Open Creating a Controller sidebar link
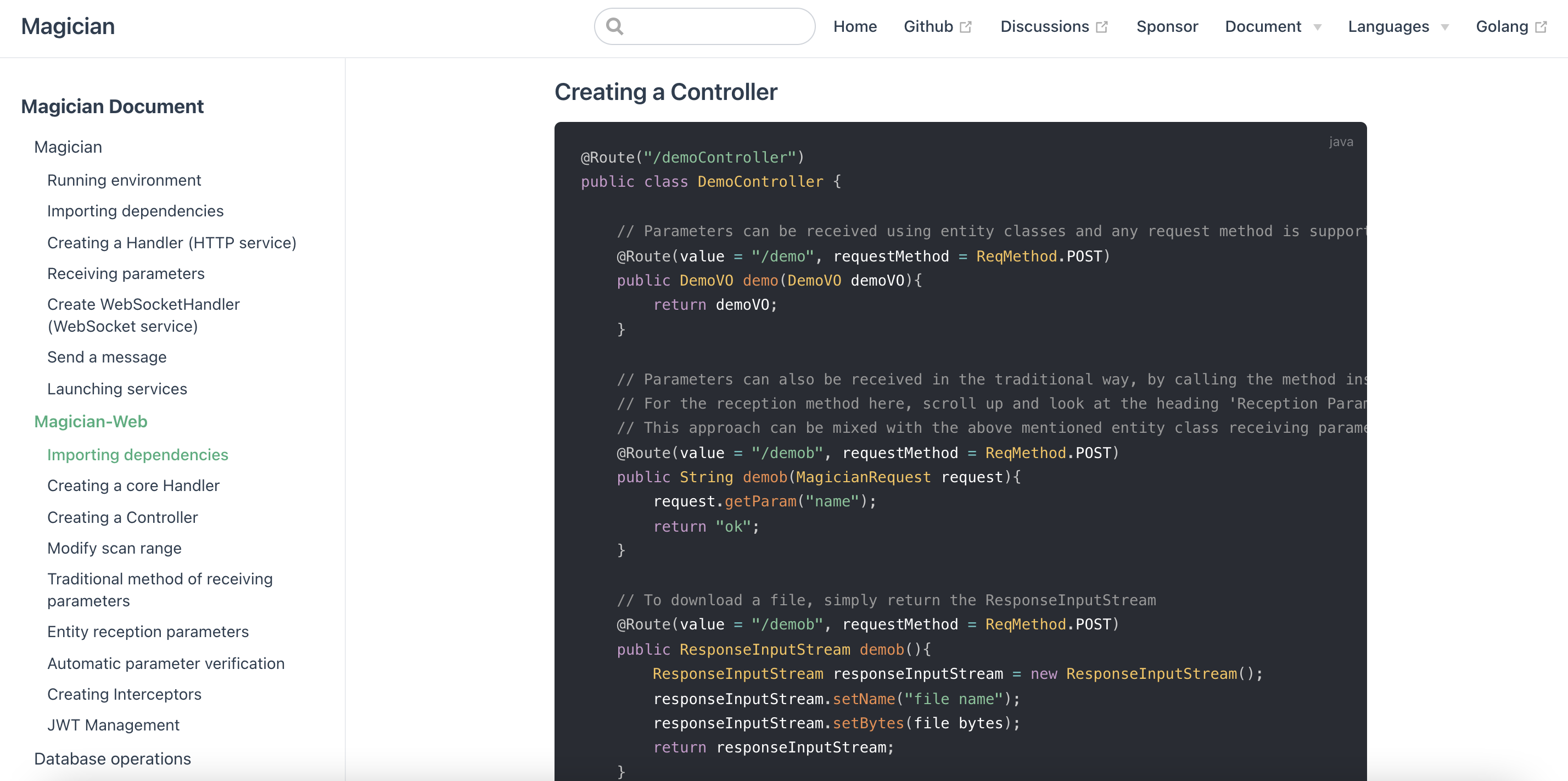Screen dimensions: 1568x781 [122, 517]
